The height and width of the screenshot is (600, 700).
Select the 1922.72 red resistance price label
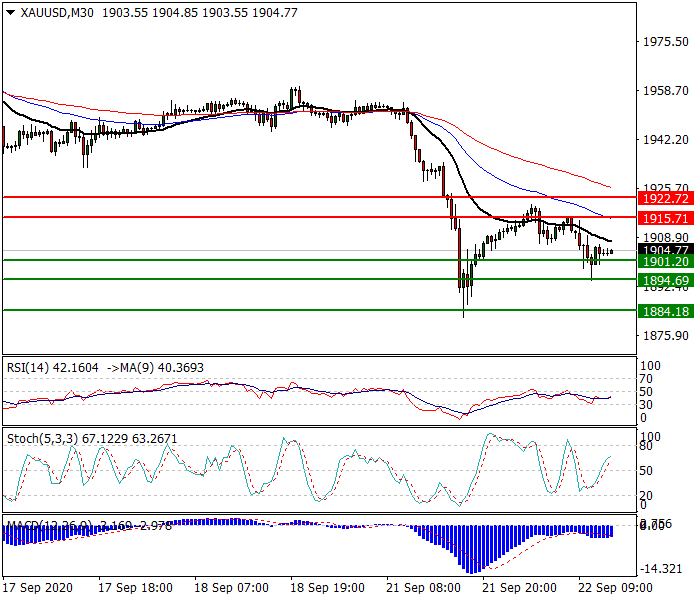pos(666,199)
